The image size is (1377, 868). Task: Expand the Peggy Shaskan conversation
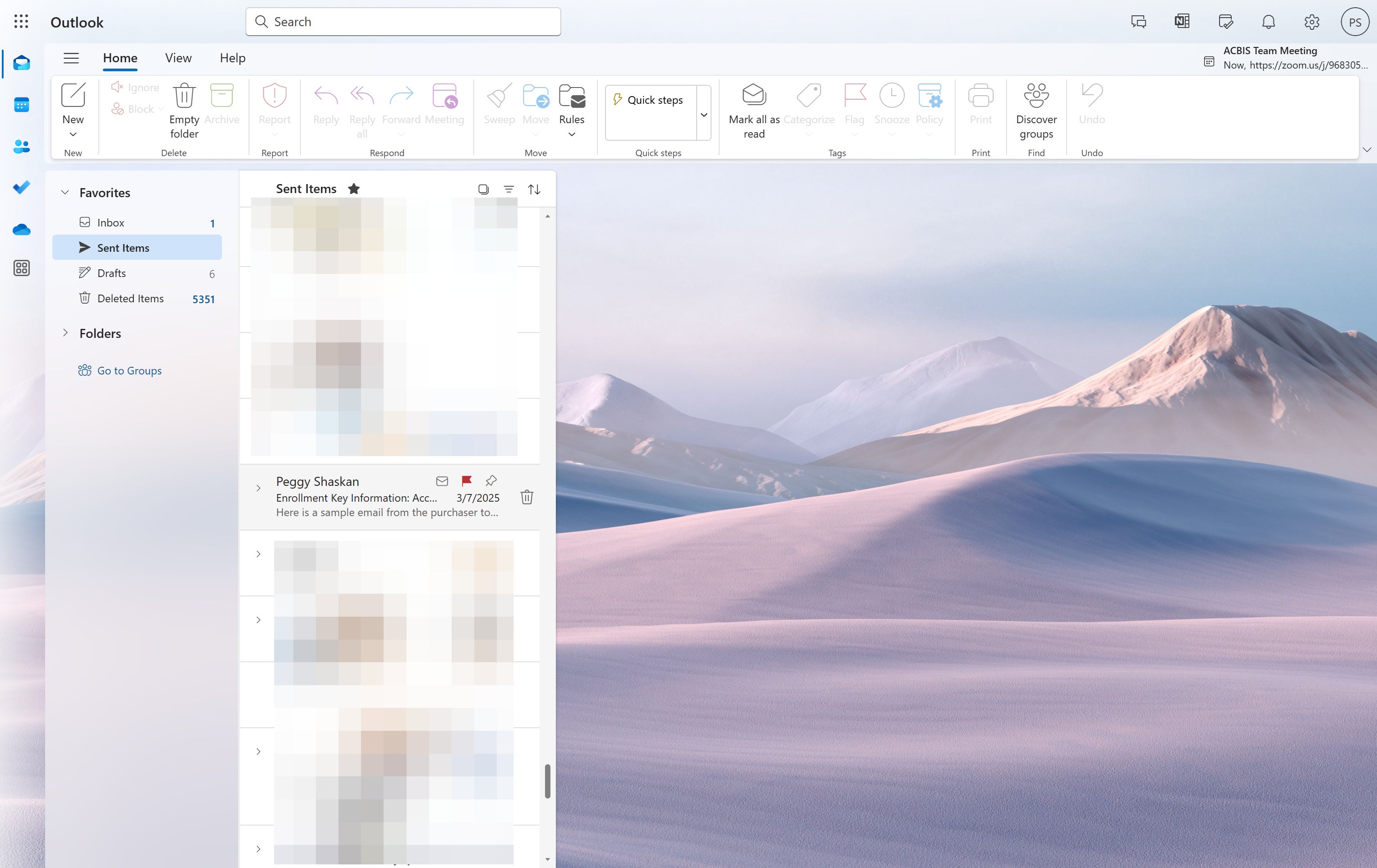click(x=259, y=488)
